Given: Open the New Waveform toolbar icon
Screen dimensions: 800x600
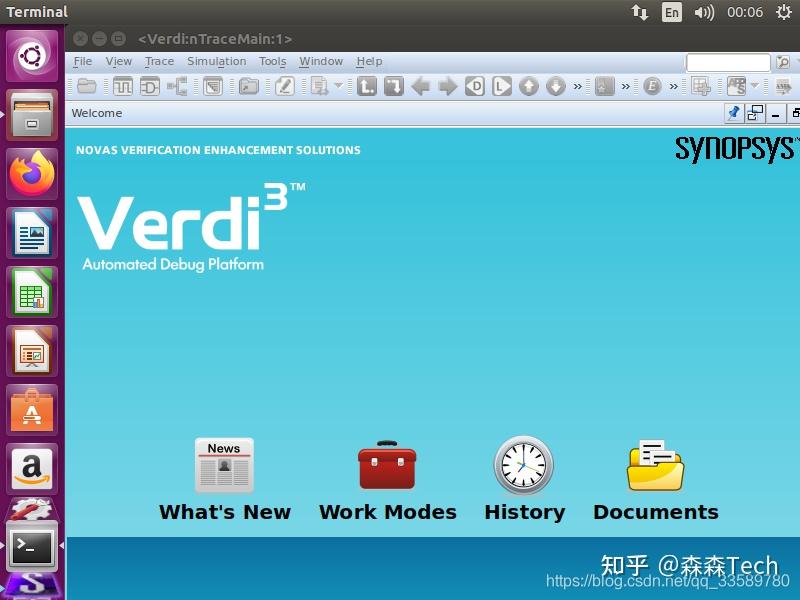Looking at the screenshot, I should tap(122, 86).
